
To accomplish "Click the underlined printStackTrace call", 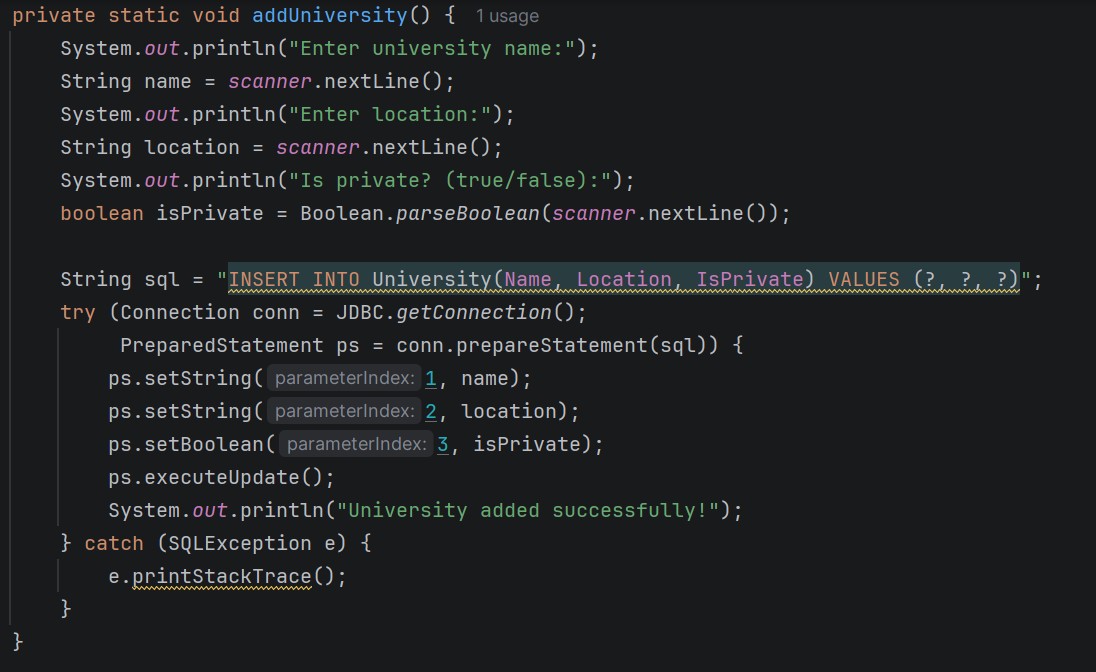I will coord(221,576).
